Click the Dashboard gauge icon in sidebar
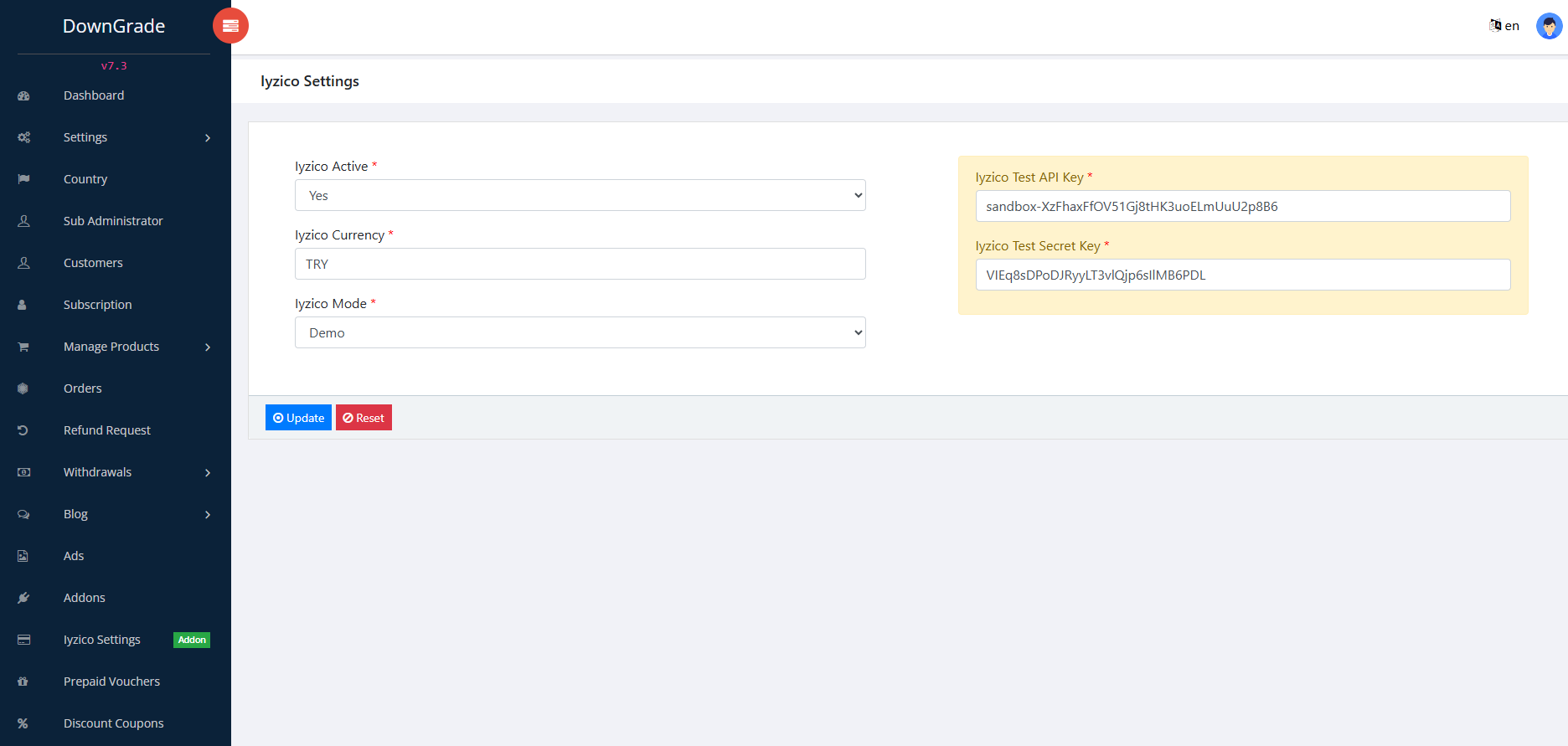This screenshot has width=1568, height=746. [23, 96]
